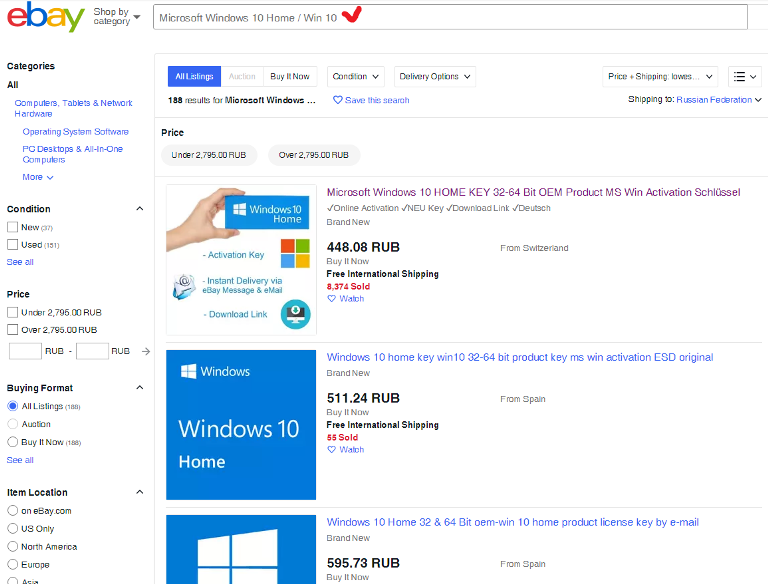Open the eBay logo home link
The width and height of the screenshot is (768, 584).
click(46, 17)
